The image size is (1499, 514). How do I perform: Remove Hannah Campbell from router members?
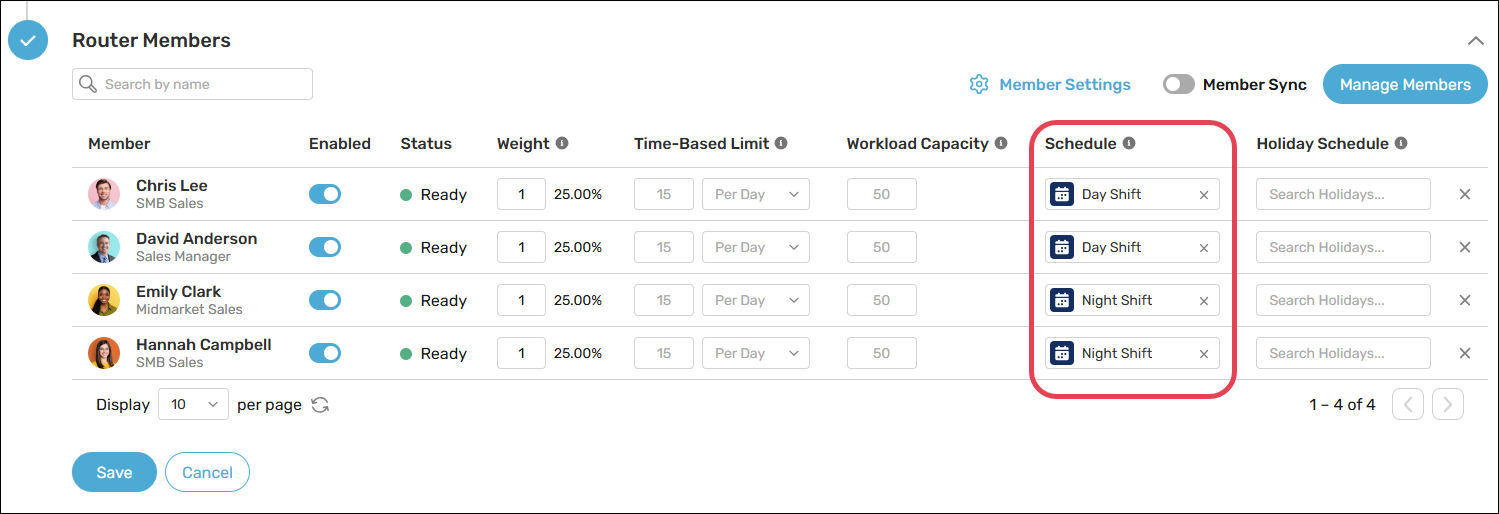(1465, 353)
